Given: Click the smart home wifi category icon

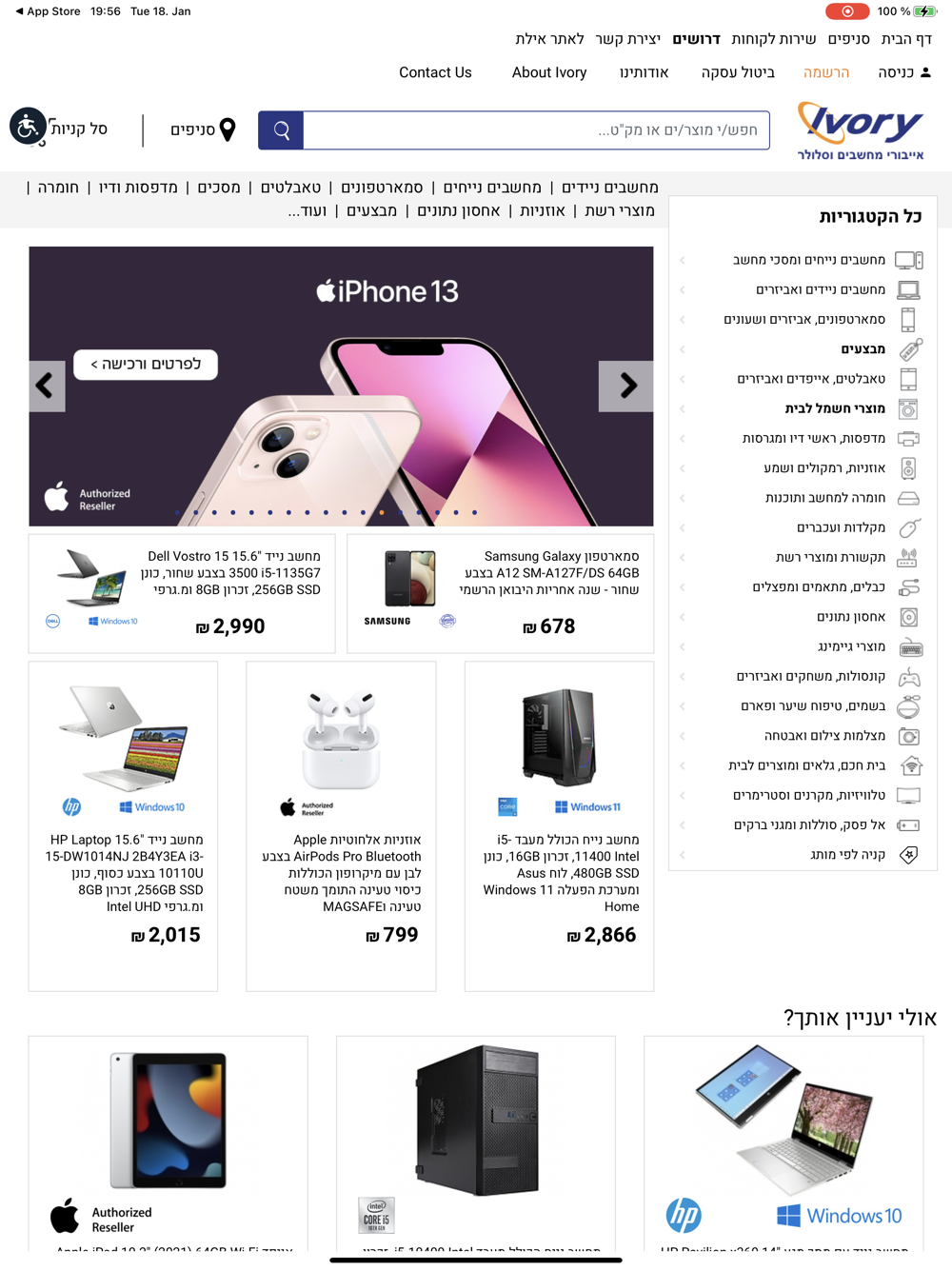Looking at the screenshot, I should tap(910, 766).
